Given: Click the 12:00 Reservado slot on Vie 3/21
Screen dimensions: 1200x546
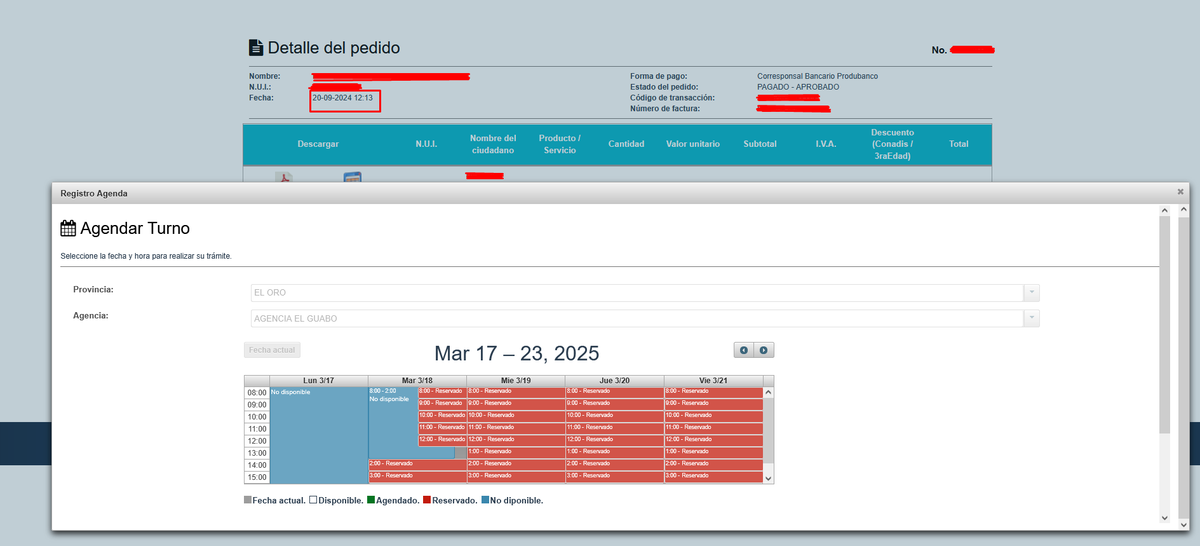Looking at the screenshot, I should 712,440.
